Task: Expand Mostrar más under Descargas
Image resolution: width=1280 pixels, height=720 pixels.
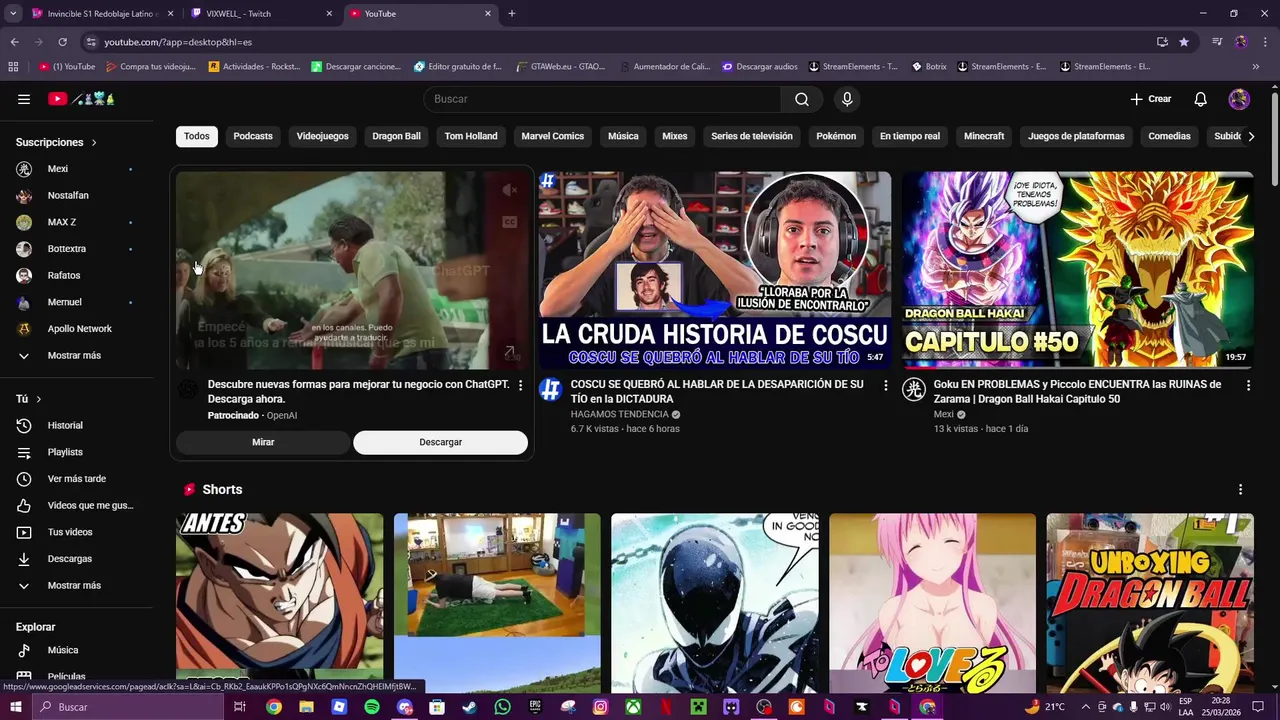Action: click(x=75, y=586)
